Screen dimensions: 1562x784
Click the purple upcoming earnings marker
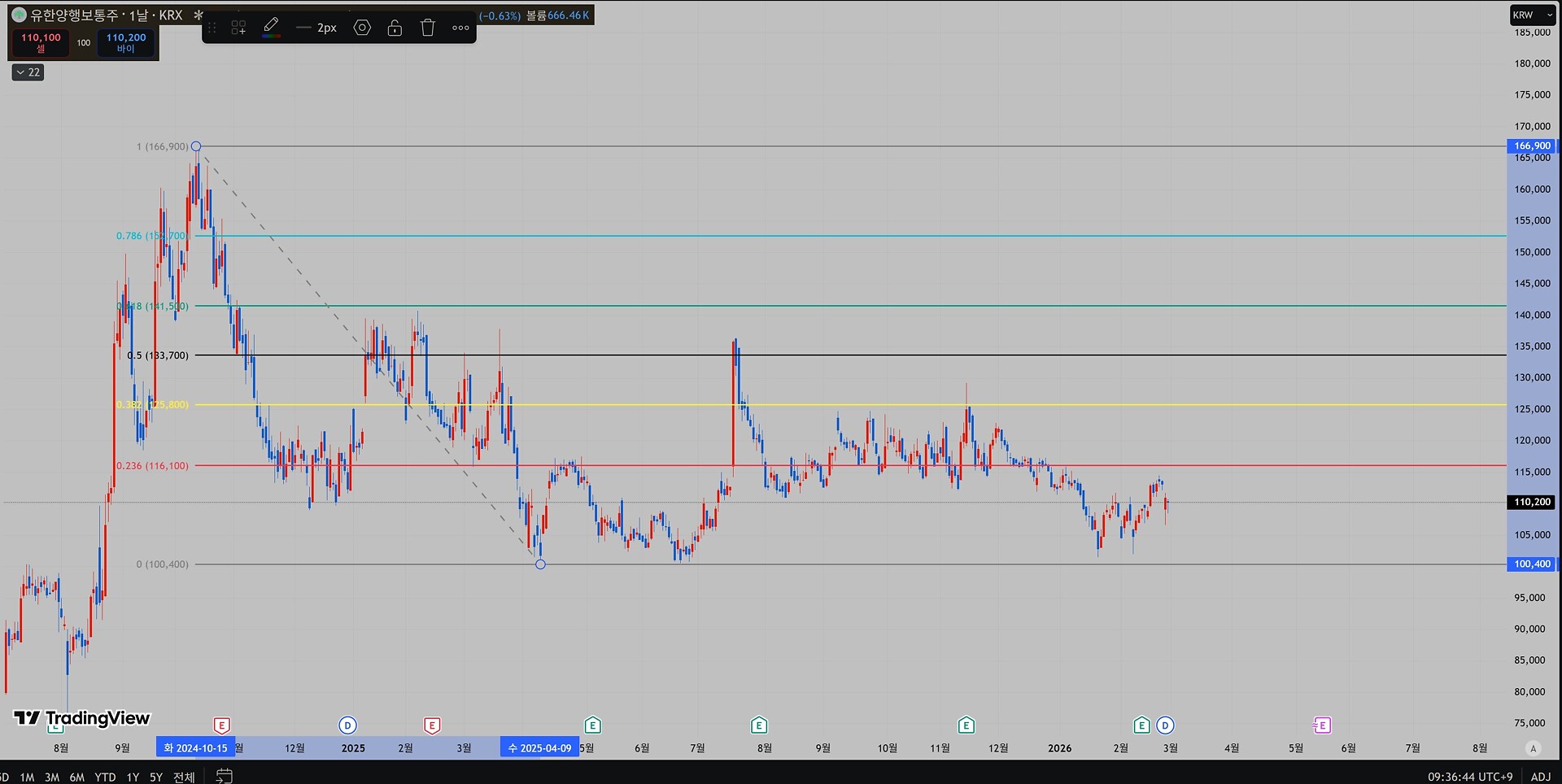point(1322,725)
